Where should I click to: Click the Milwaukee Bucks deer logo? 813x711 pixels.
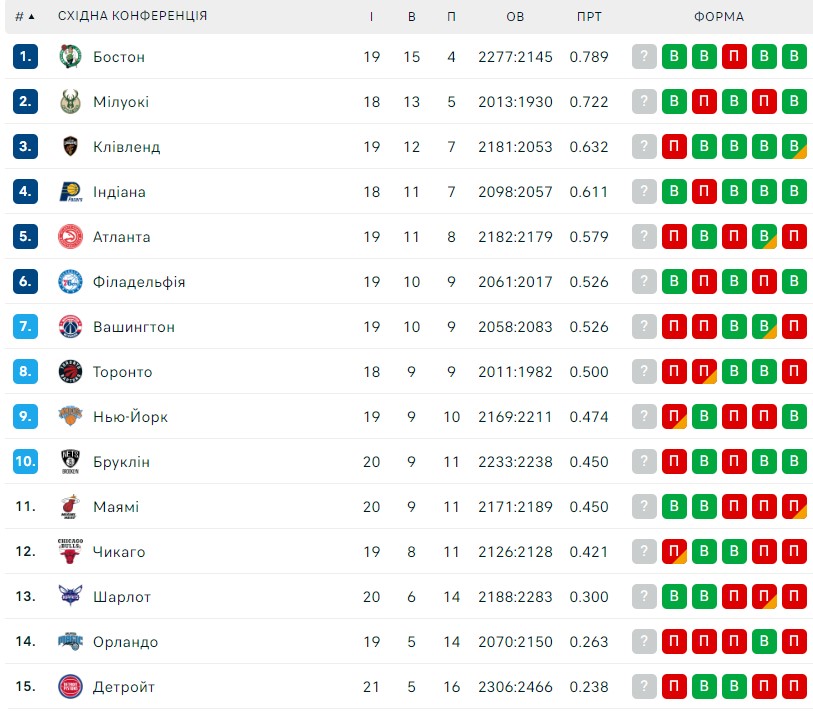(70, 102)
